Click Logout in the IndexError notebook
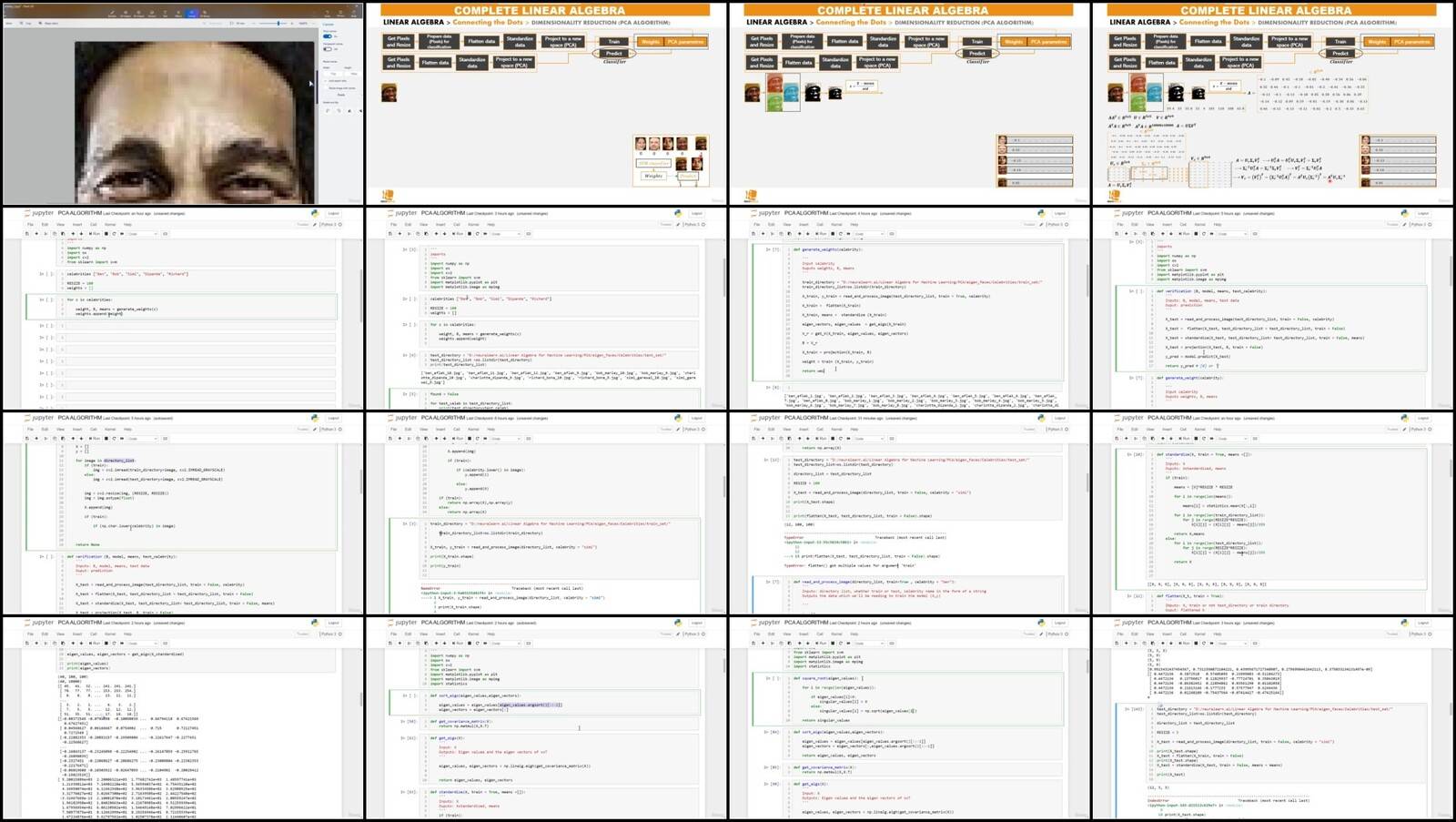This screenshot has width=1456, height=822. coord(1425,623)
